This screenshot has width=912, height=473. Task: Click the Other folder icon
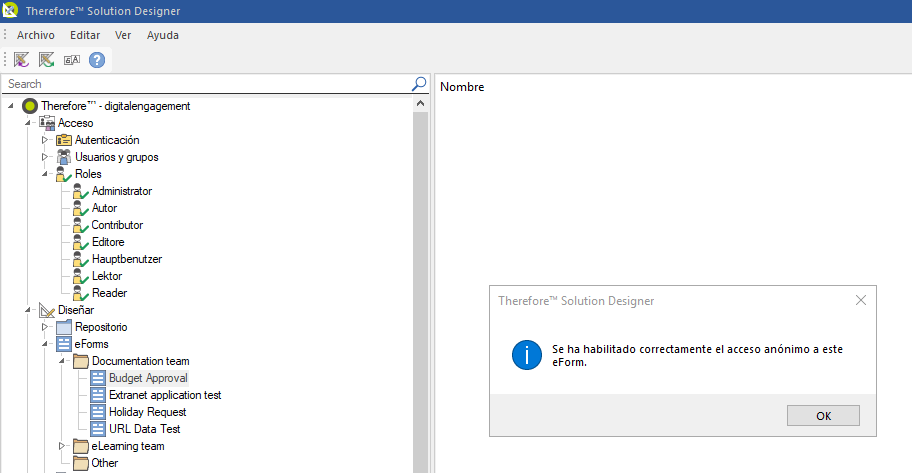[81, 463]
